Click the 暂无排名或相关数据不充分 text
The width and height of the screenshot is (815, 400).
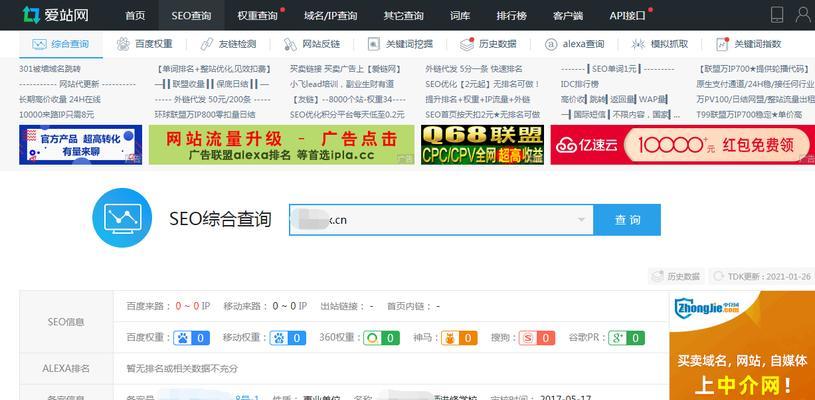(182, 368)
